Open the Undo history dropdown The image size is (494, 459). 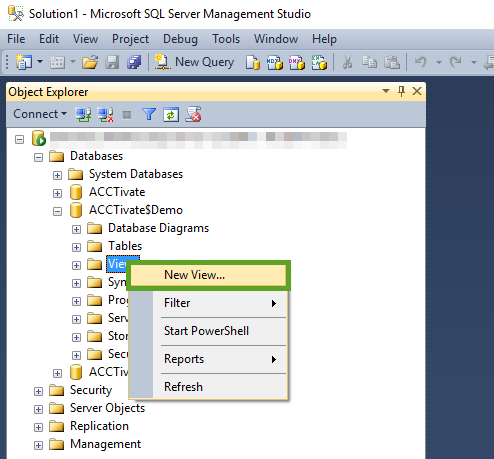point(439,62)
